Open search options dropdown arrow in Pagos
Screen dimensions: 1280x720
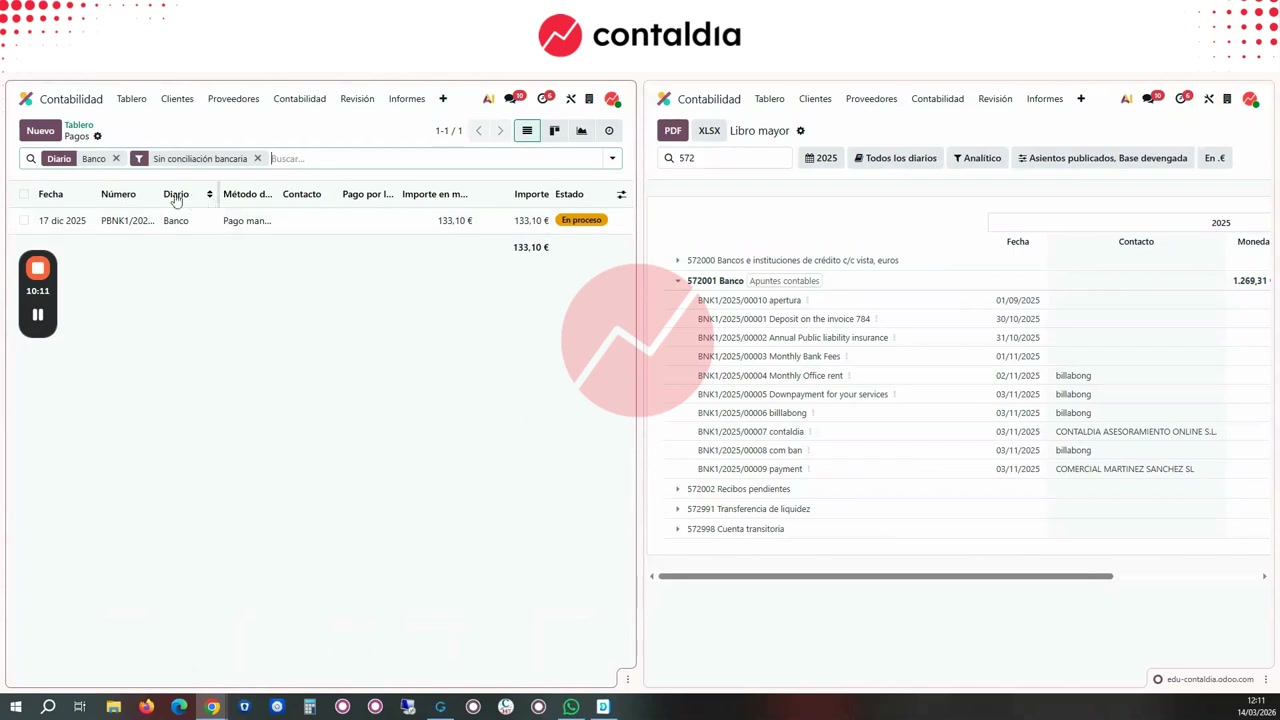[612, 158]
